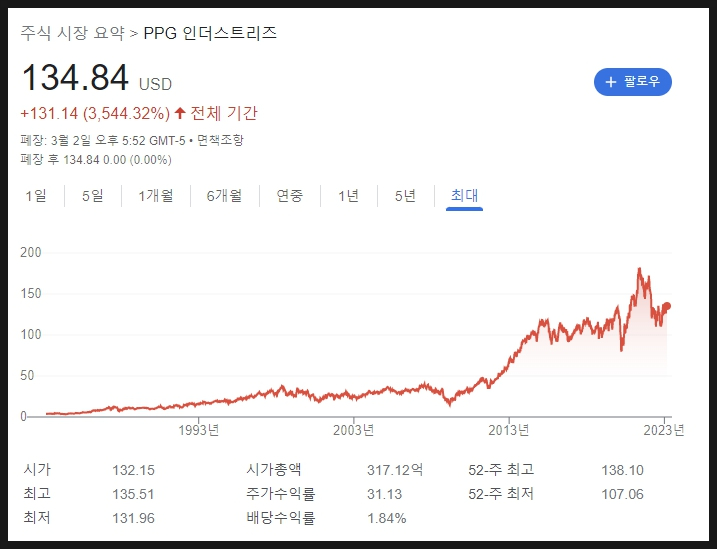Click the 최저 value 131.96
The width and height of the screenshot is (717, 549).
pyautogui.click(x=134, y=518)
